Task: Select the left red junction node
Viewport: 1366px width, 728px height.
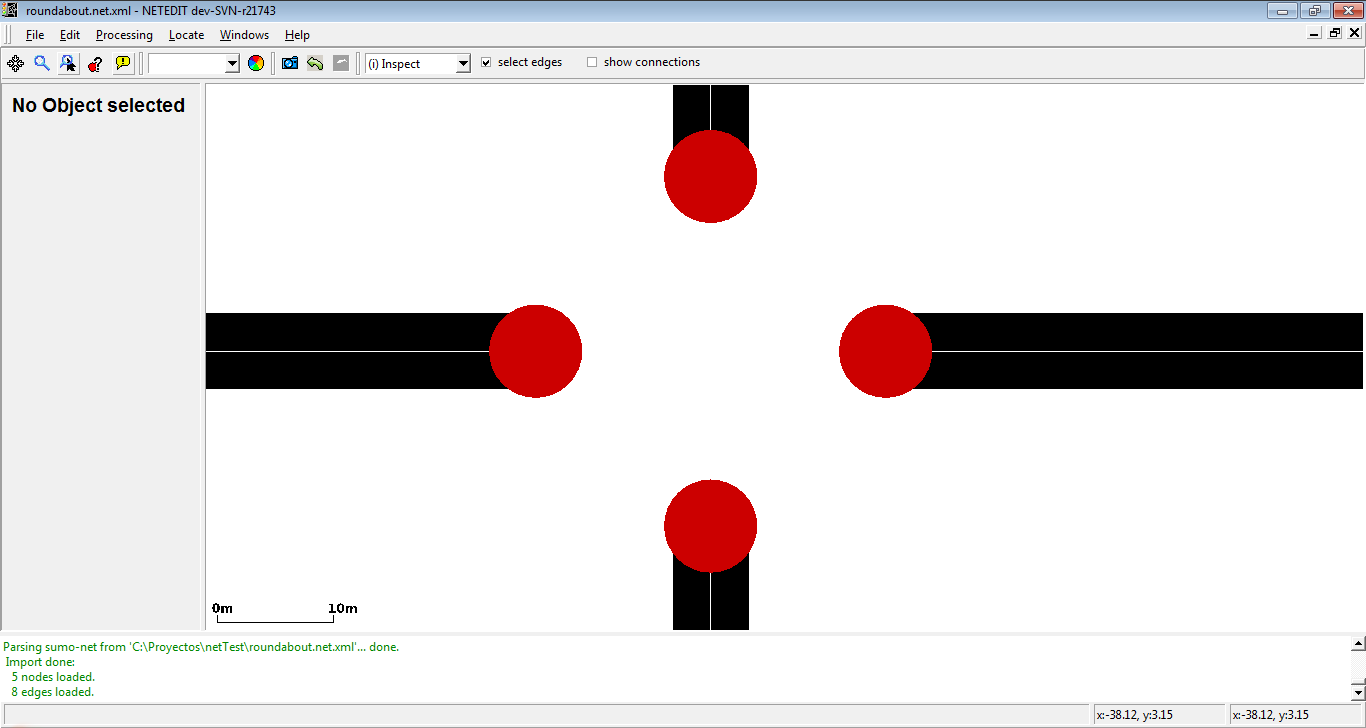Action: [x=535, y=351]
